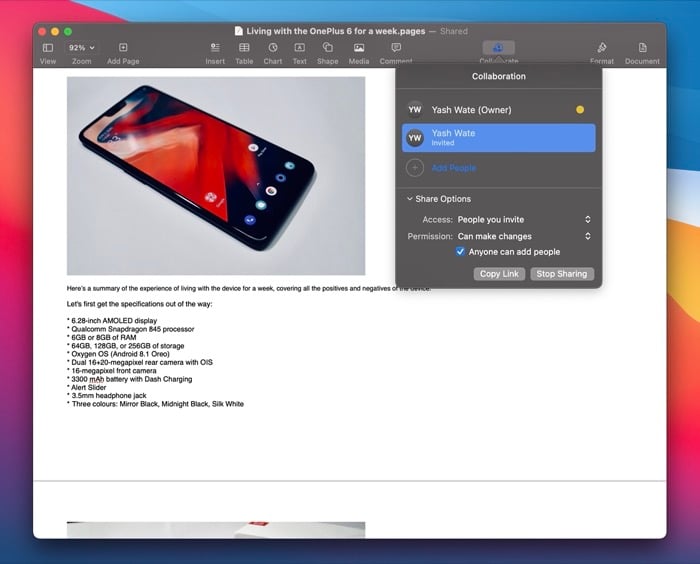Image resolution: width=700 pixels, height=564 pixels.
Task: Click 'Dual 16+20-megapixel rear camera with OIS' line
Action: pos(142,362)
